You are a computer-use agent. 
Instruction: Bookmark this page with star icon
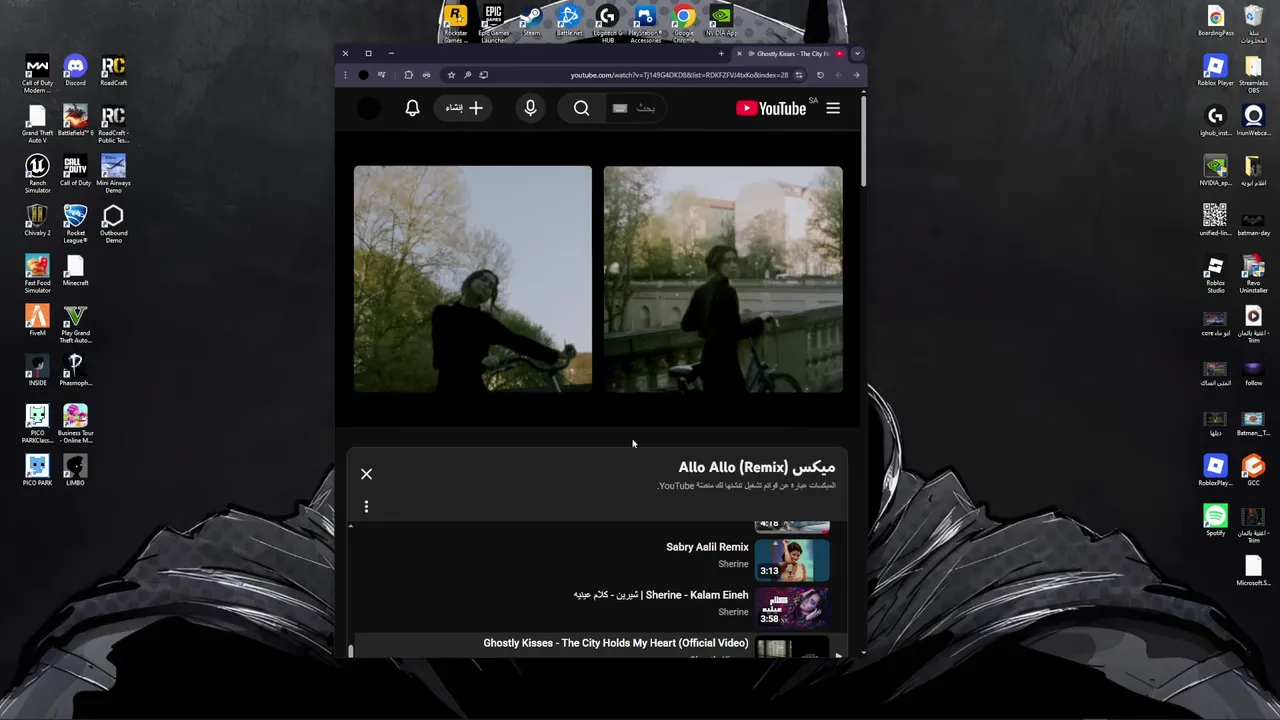click(x=451, y=75)
